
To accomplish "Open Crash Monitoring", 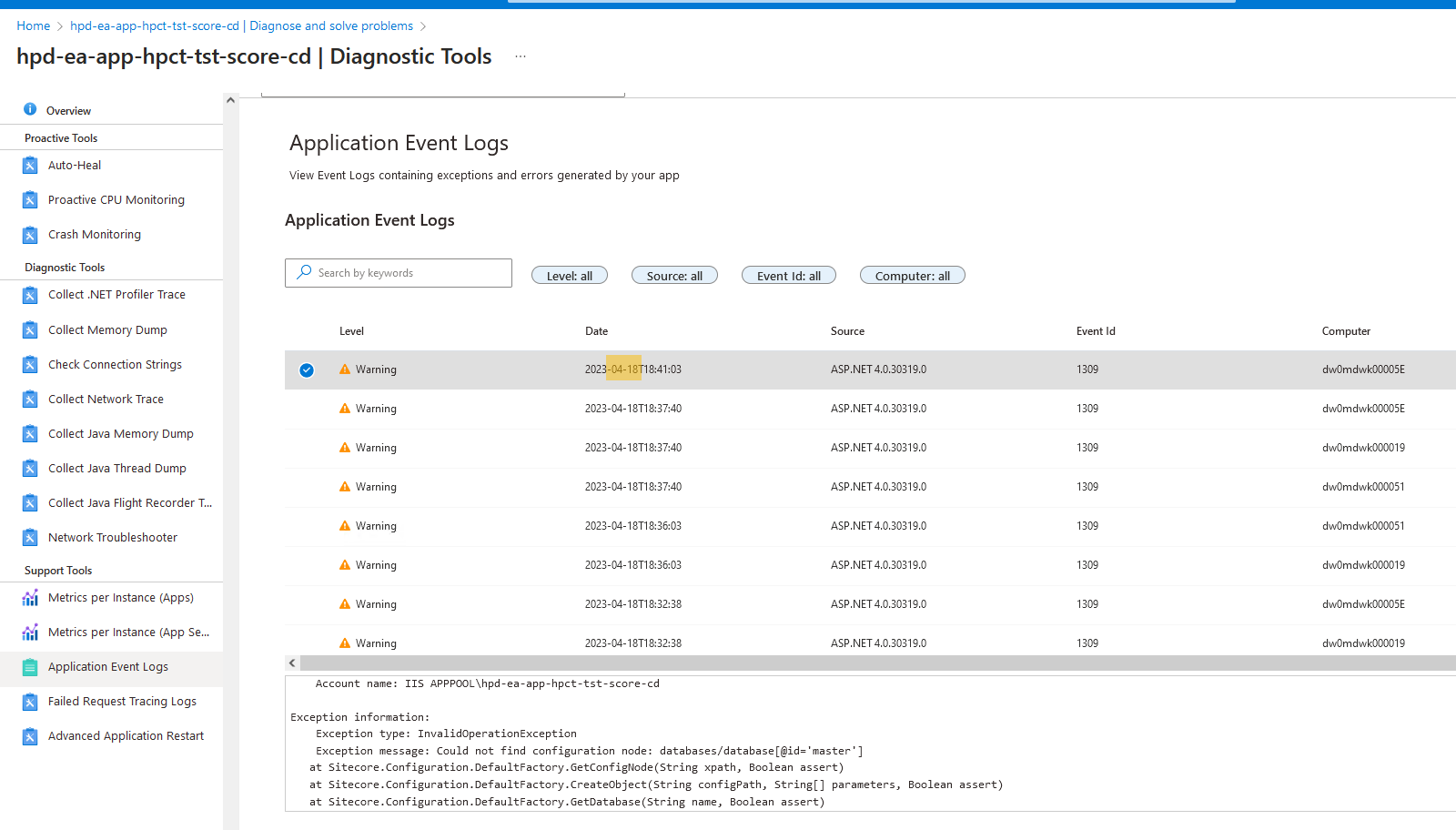I will point(94,234).
